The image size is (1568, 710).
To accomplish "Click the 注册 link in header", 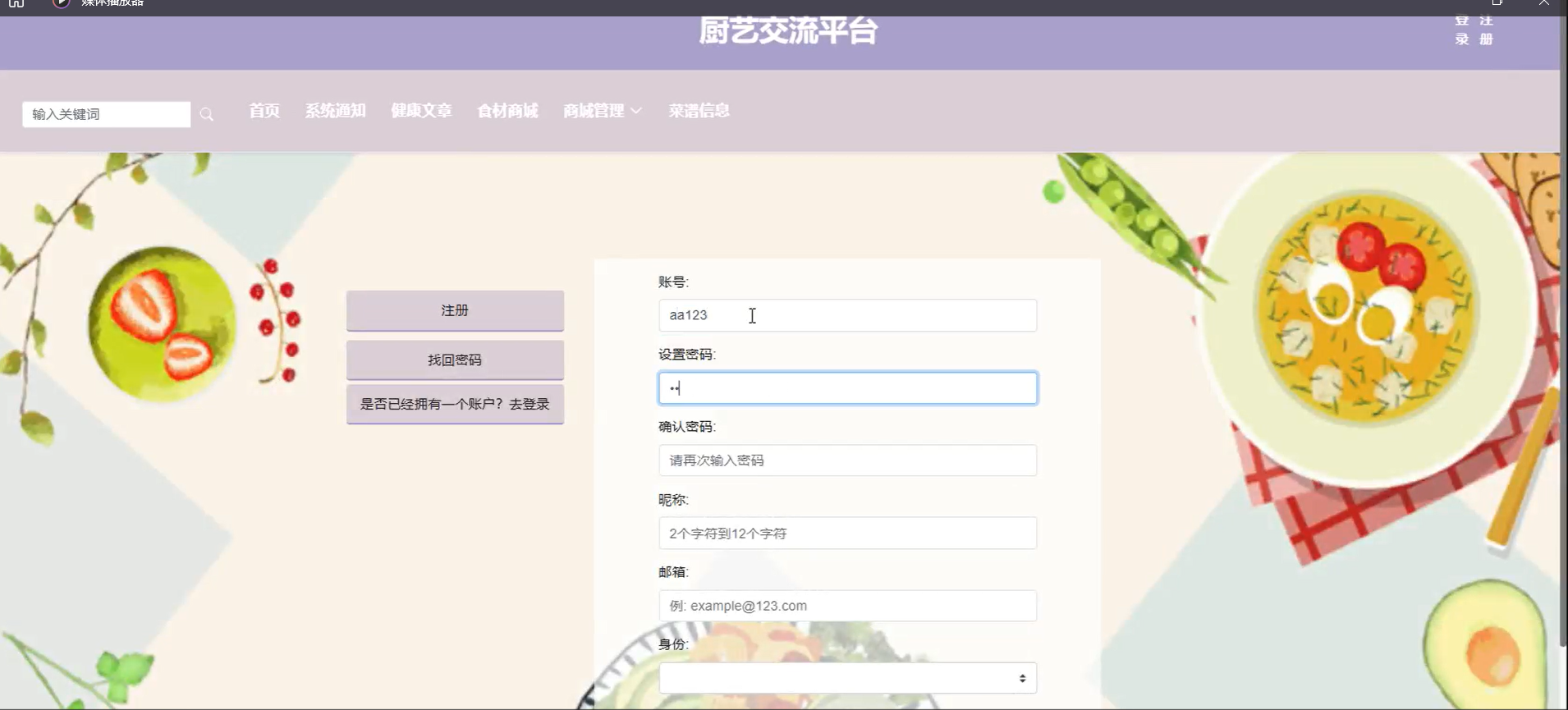I will click(x=1486, y=30).
